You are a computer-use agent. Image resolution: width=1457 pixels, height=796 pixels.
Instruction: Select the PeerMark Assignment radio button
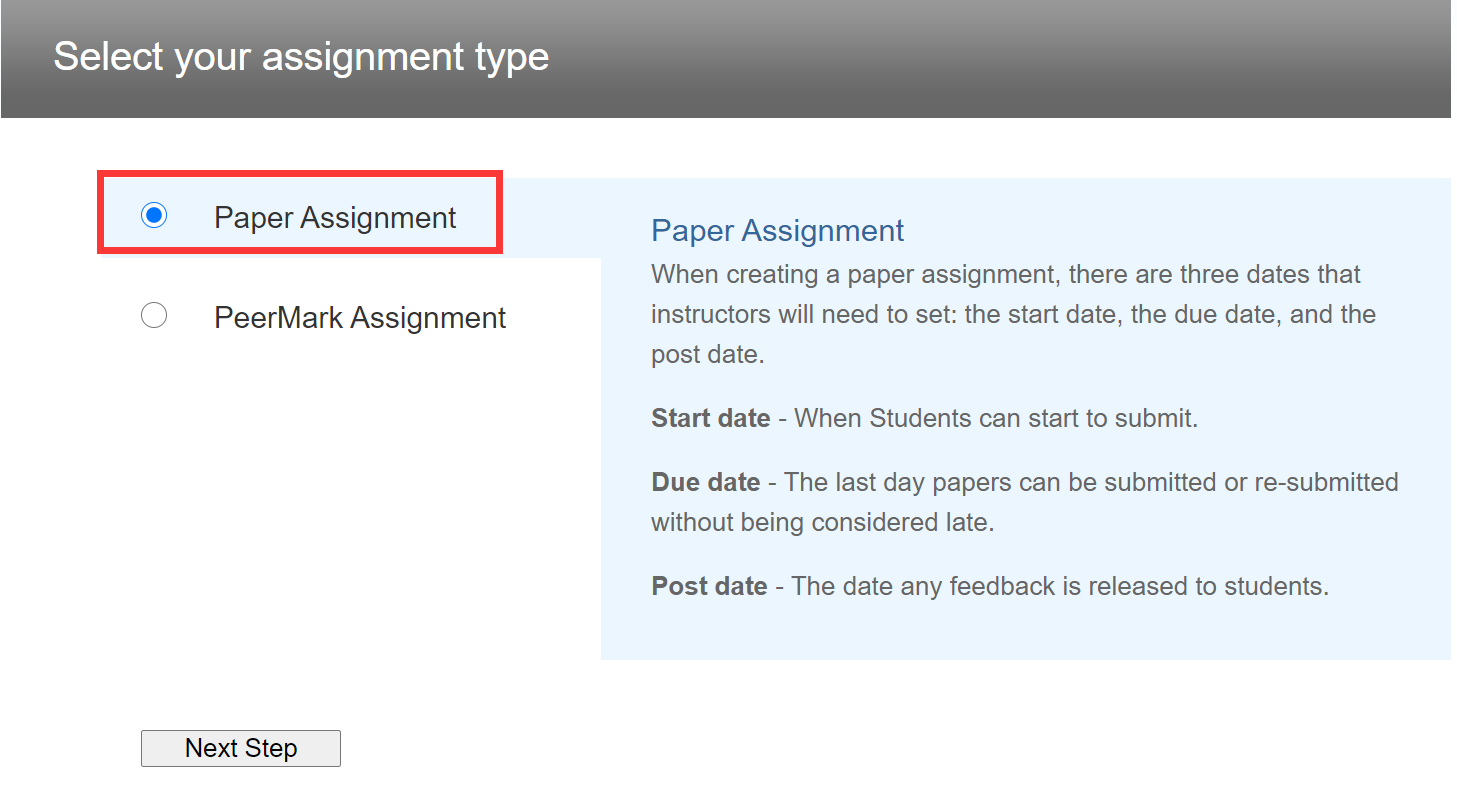pos(154,316)
